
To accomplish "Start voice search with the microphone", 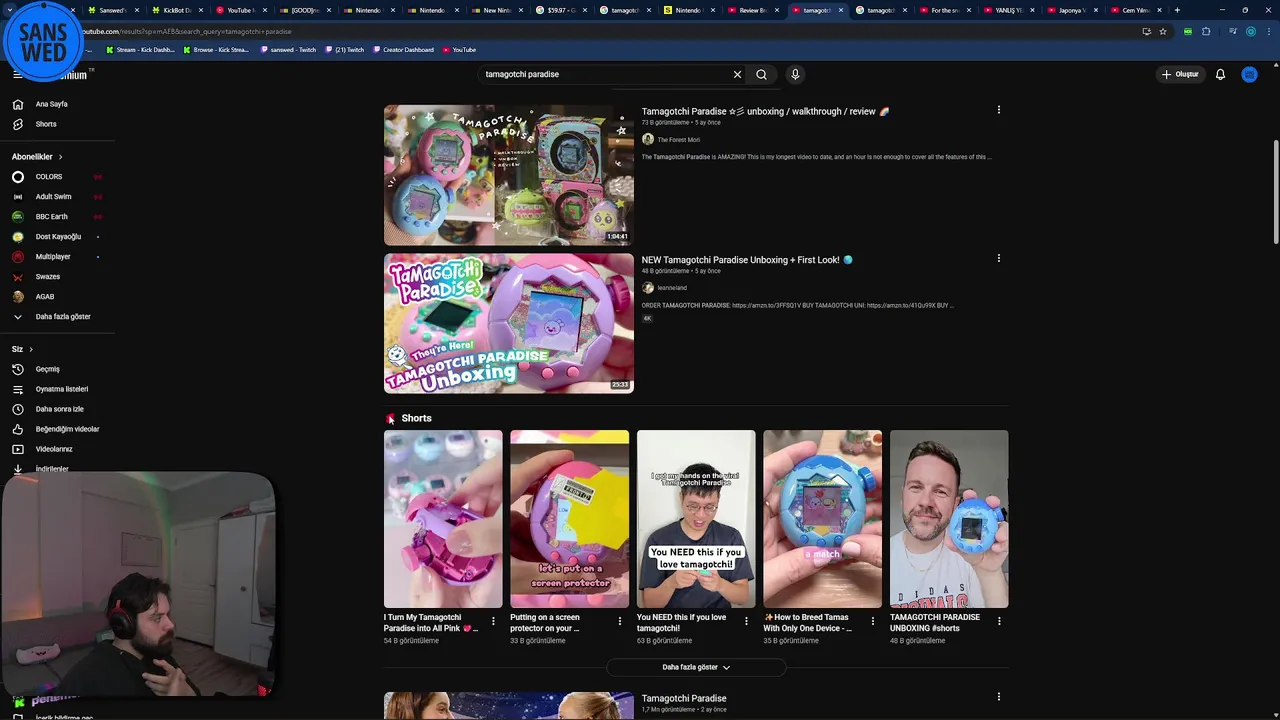I will (x=795, y=74).
